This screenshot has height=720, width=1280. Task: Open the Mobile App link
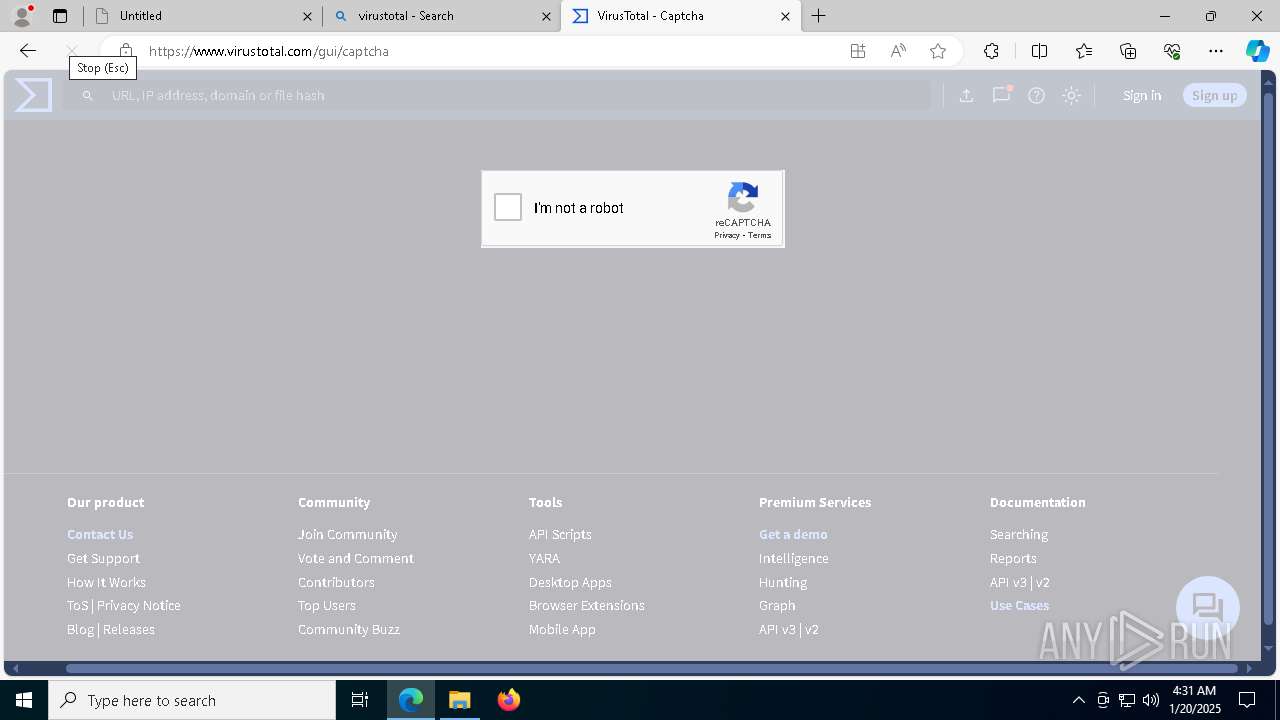[562, 629]
